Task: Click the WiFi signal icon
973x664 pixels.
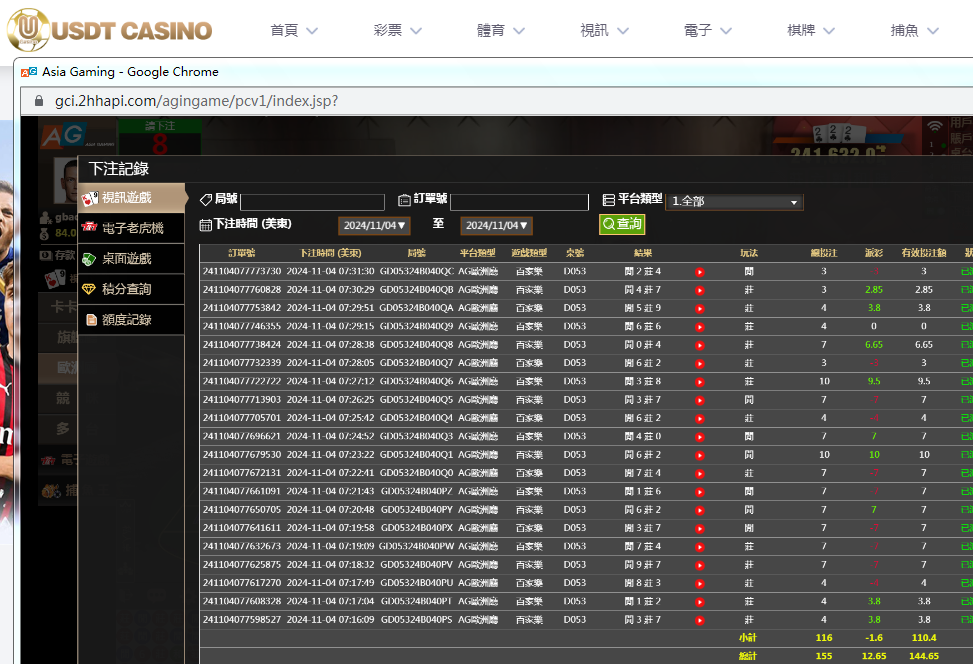Action: (934, 128)
